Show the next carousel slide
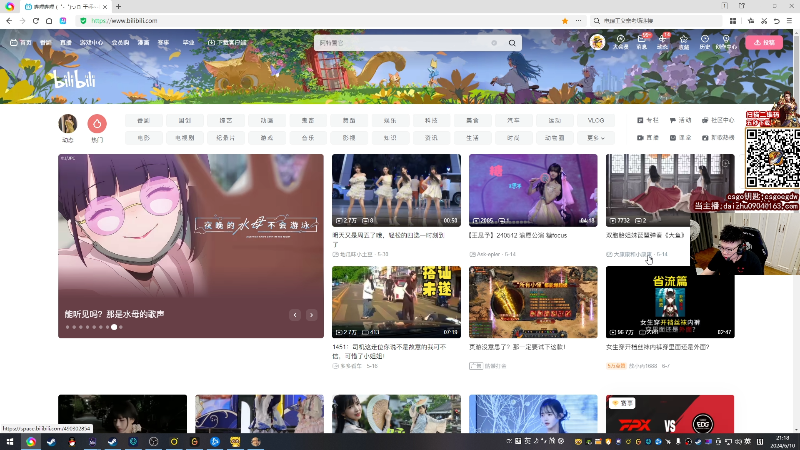Screen dimensions: 800x450 pyautogui.click(x=311, y=315)
